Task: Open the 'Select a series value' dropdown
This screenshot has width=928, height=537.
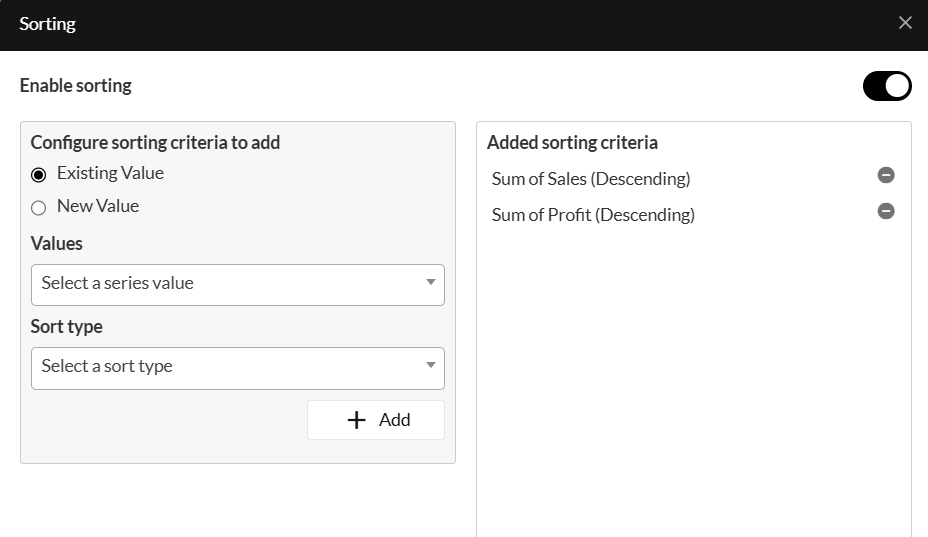Action: pos(237,284)
